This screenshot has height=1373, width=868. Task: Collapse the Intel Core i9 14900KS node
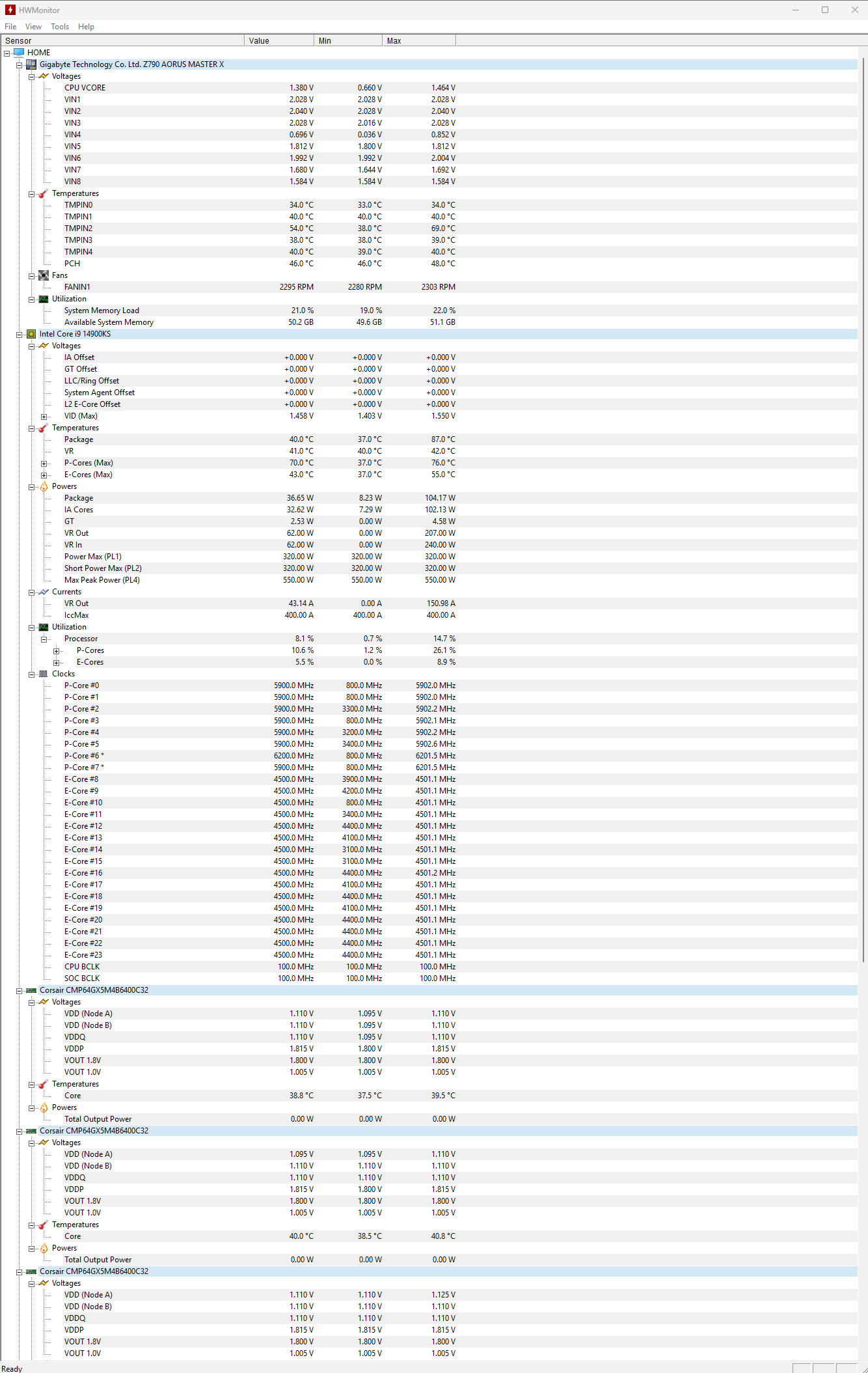click(x=20, y=335)
